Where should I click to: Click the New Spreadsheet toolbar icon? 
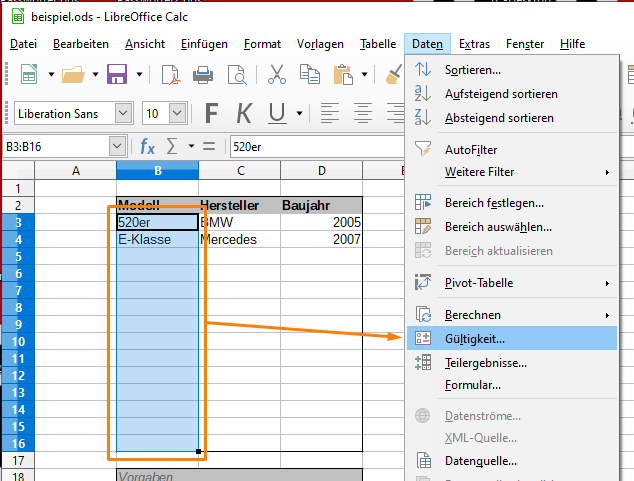coord(29,74)
